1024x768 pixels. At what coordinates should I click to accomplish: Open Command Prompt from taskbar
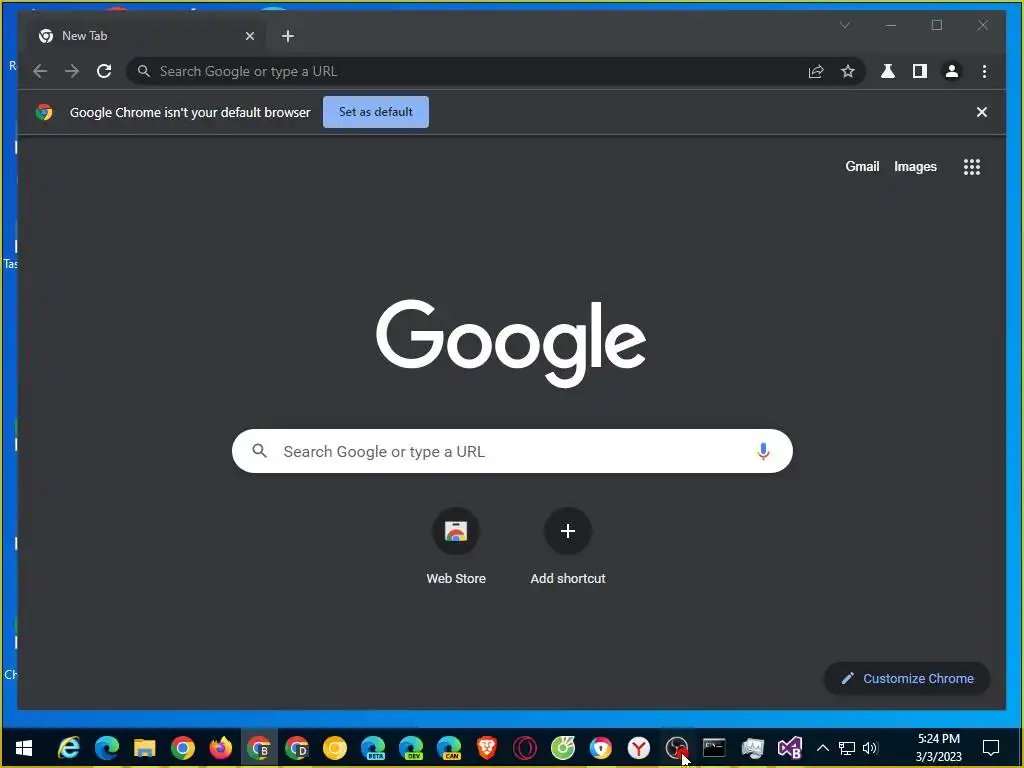(x=714, y=747)
